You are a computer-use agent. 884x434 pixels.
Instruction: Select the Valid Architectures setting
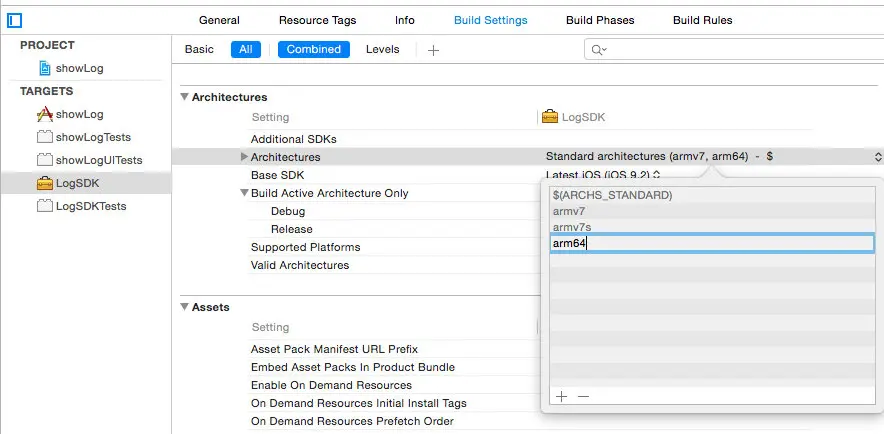click(x=299, y=265)
